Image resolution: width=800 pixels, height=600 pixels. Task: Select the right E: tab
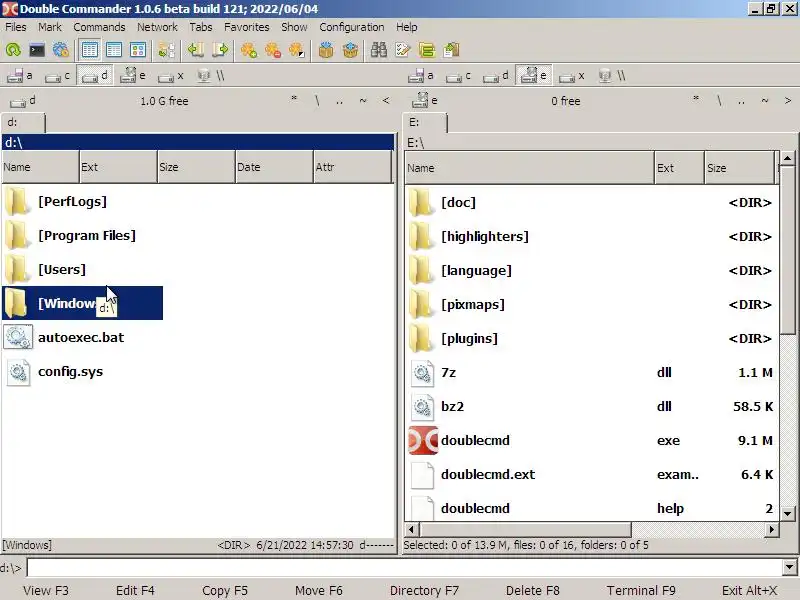click(424, 123)
